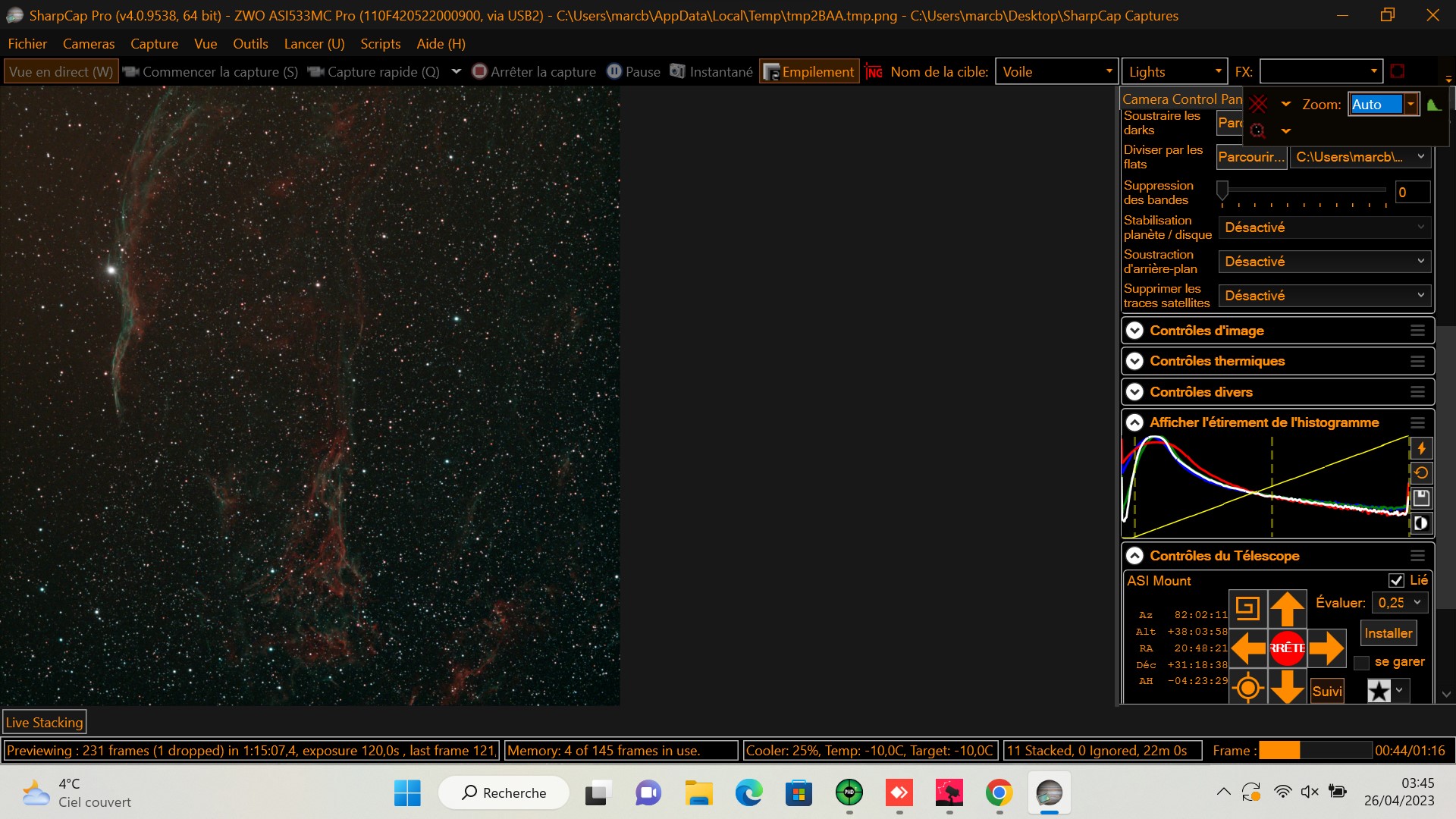
Task: Click the crosshair target icon
Action: 1247,689
